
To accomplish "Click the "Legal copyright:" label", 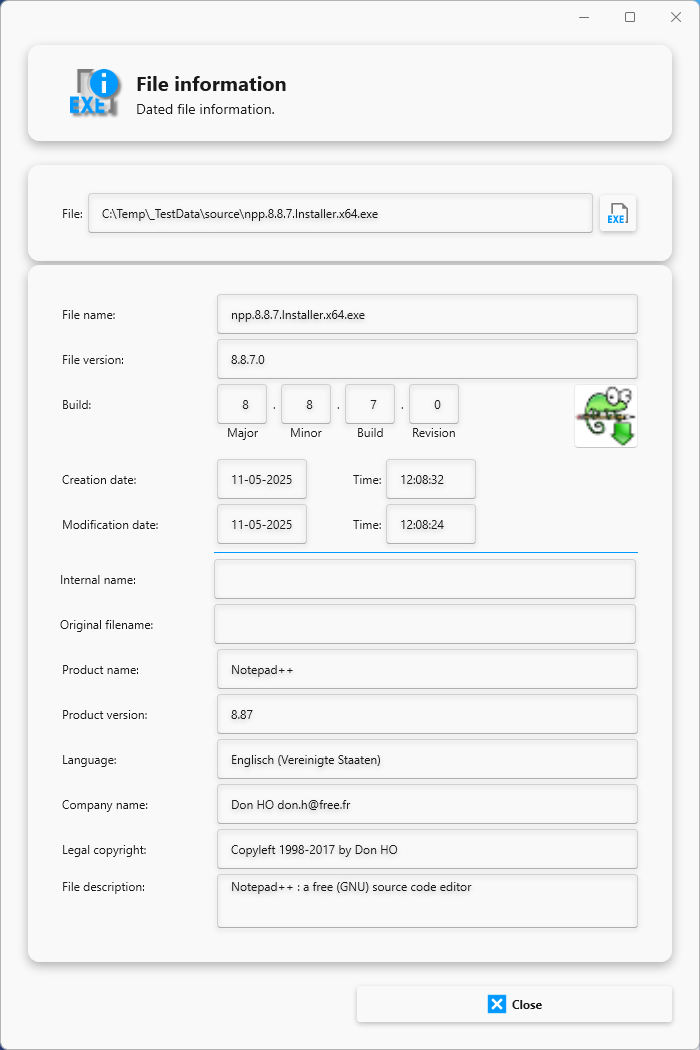I will 104,850.
